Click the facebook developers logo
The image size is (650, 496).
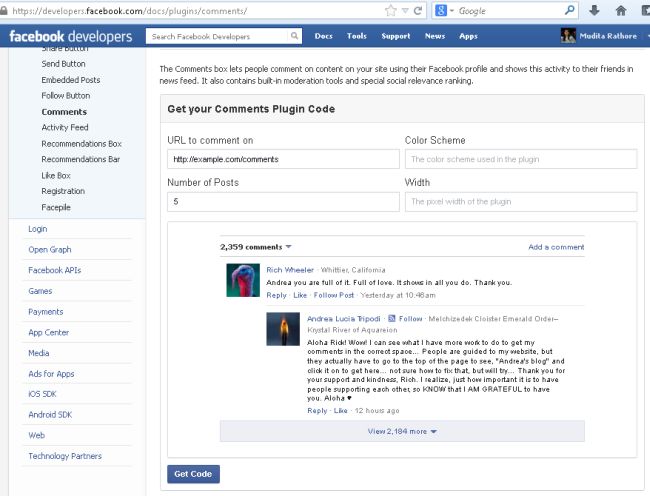(70, 36)
